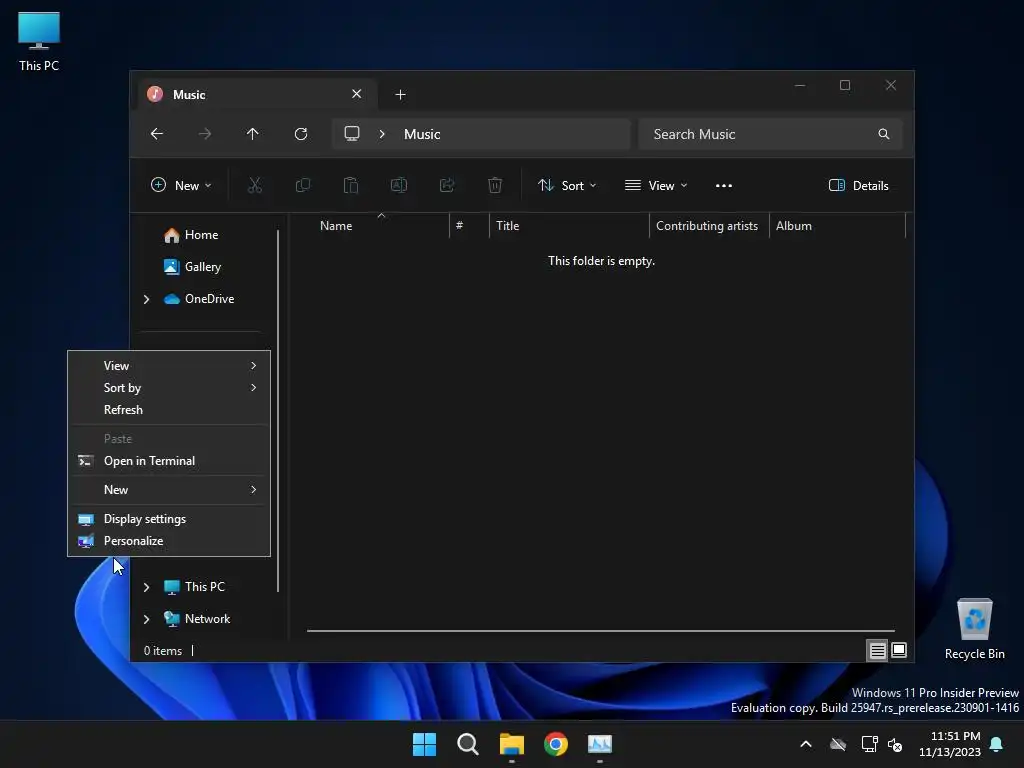The image size is (1024, 768).
Task: Click the Back arrow in File Explorer
Action: (x=157, y=134)
